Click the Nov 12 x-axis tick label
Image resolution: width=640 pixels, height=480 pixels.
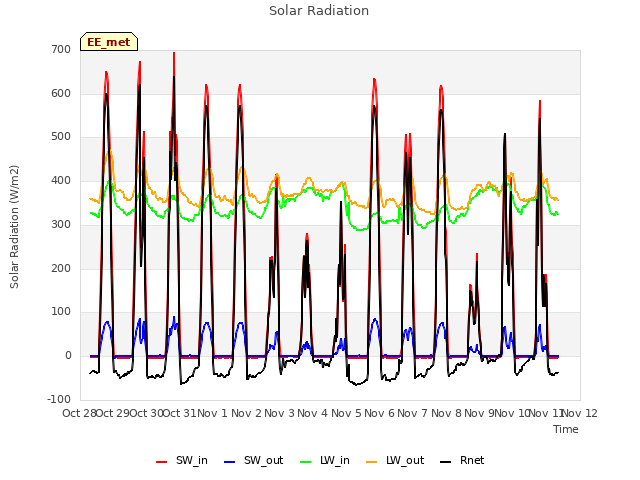pos(580,413)
